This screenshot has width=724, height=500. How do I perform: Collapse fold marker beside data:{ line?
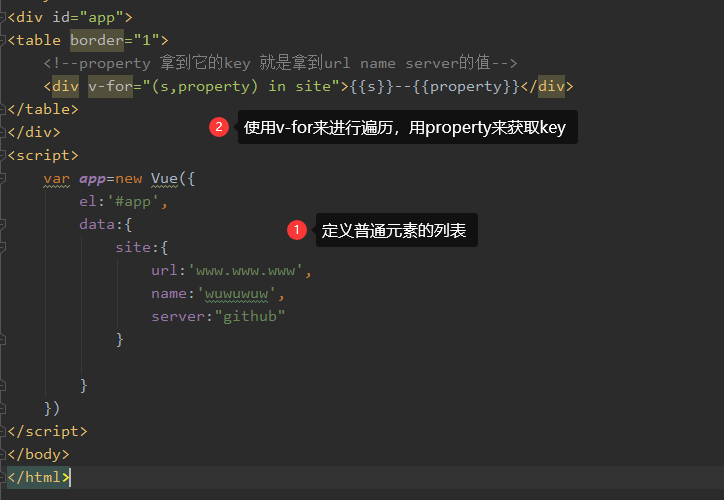pyautogui.click(x=2, y=225)
